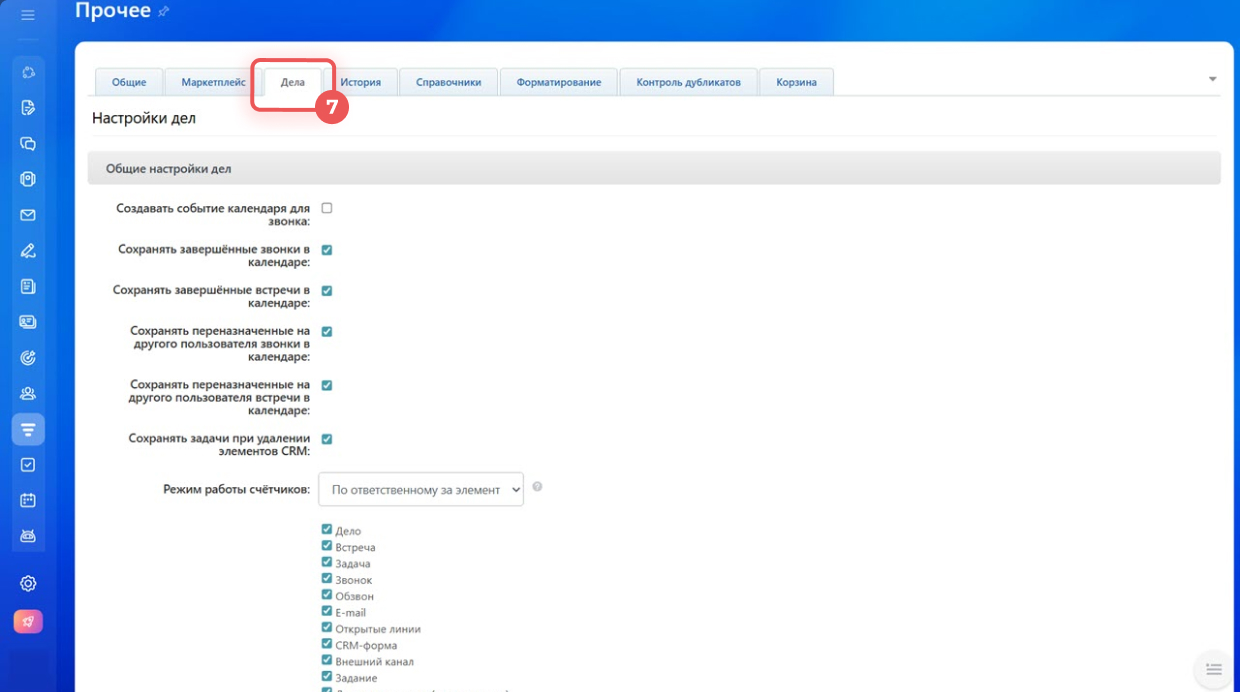This screenshot has height=692, width=1240.
Task: Open the Справочники tab
Action: 448,82
